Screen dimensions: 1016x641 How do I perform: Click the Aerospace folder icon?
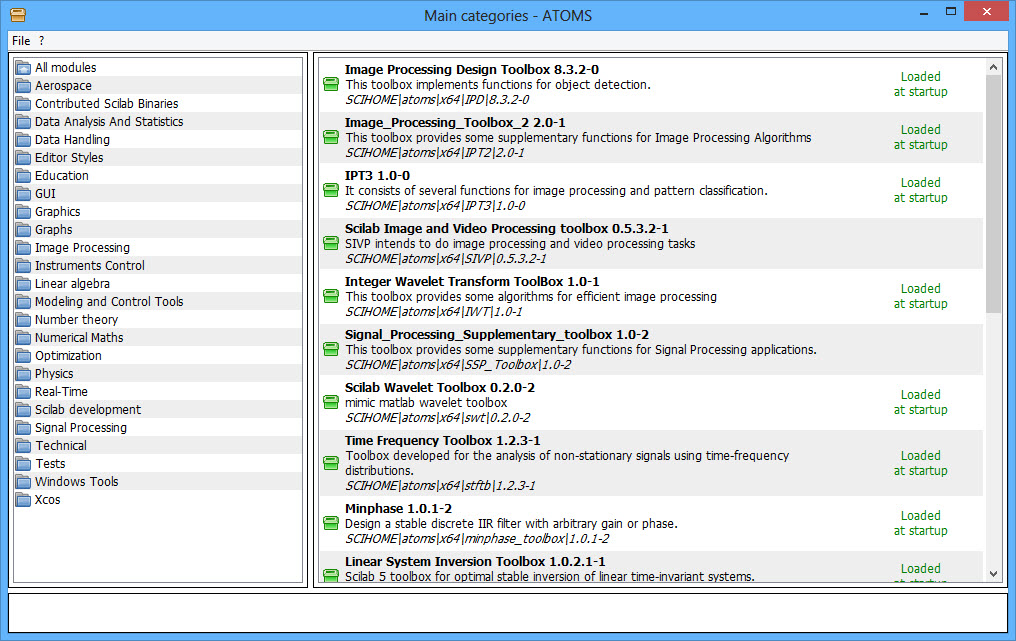tap(23, 86)
